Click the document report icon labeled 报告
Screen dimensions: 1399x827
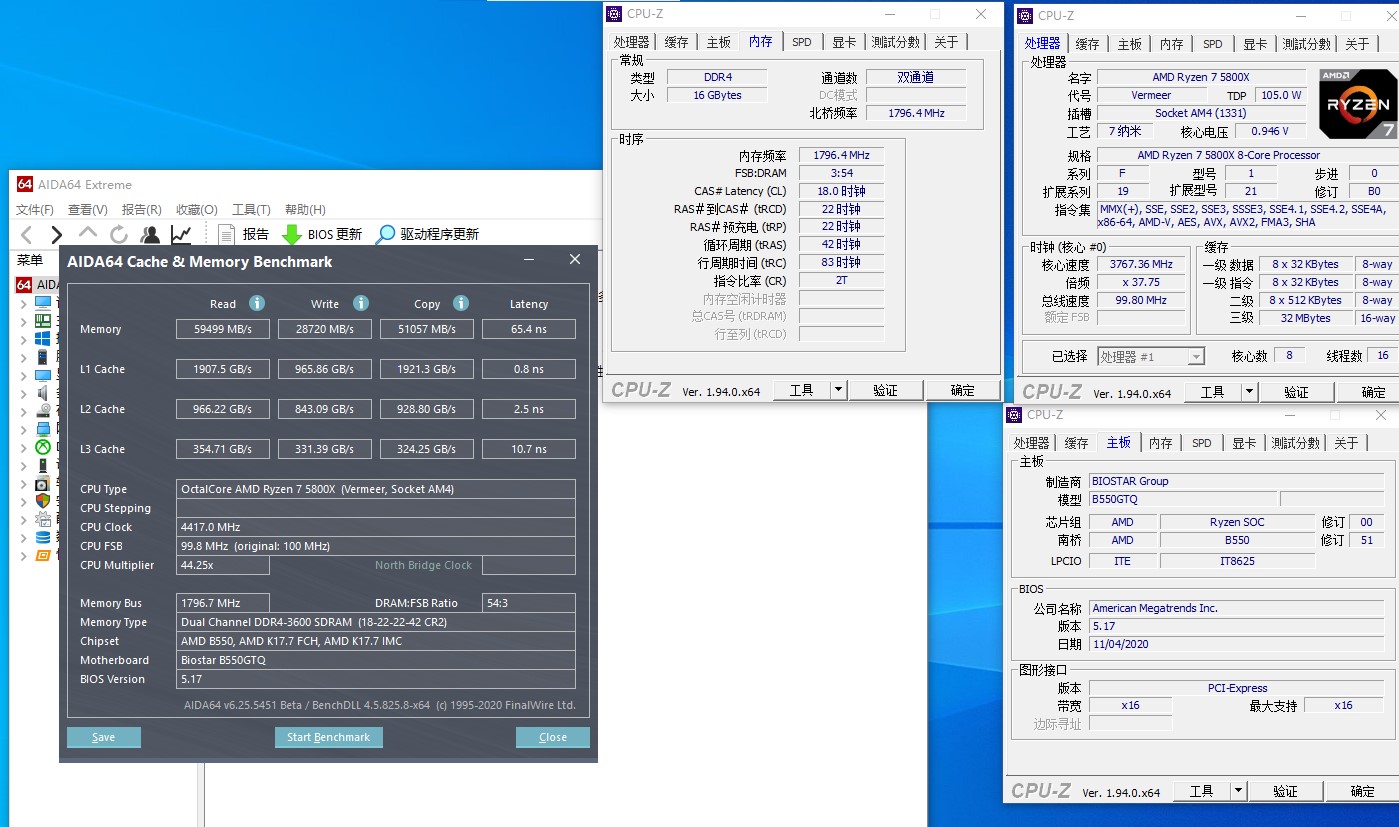click(226, 234)
